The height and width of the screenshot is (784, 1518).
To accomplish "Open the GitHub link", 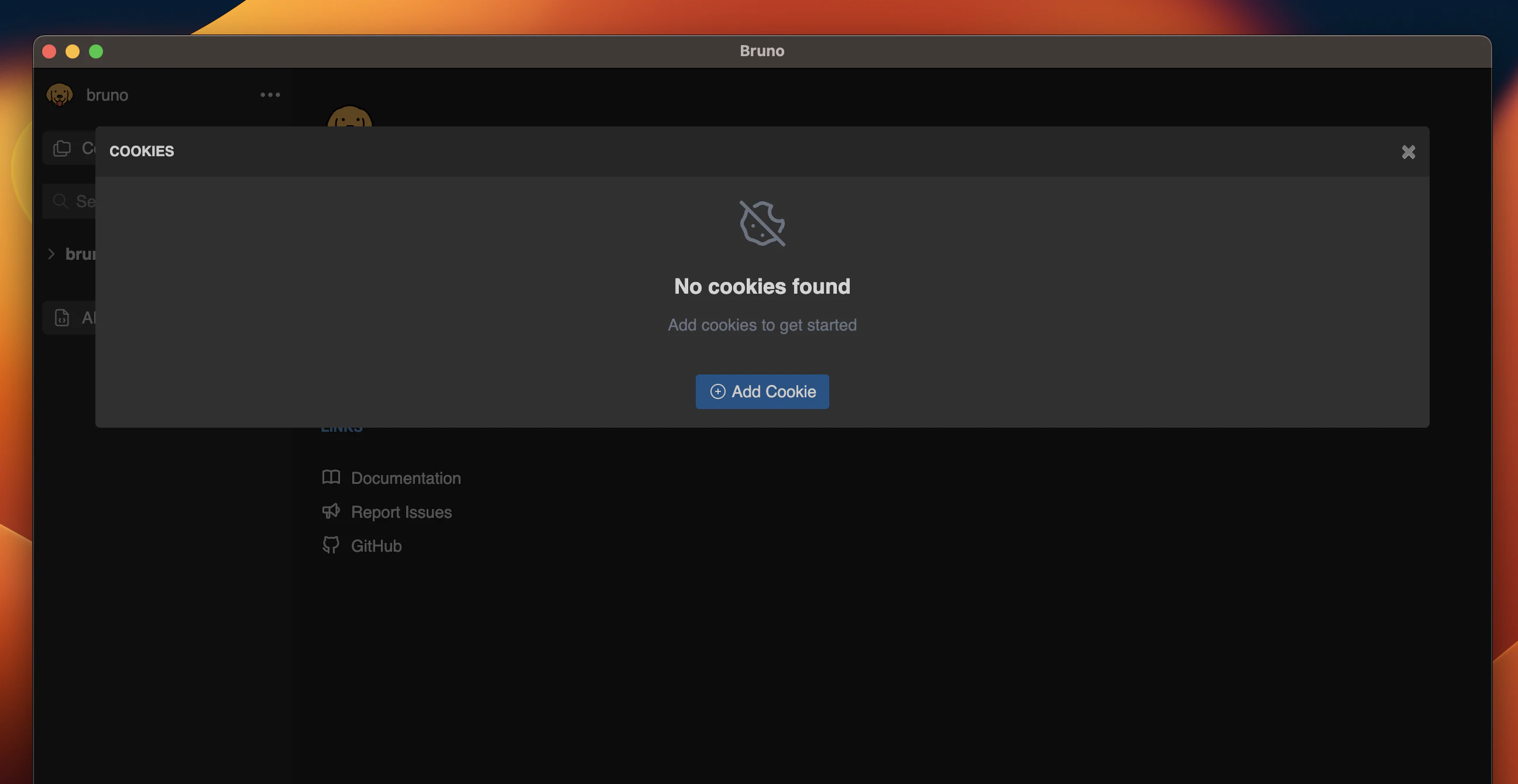I will [x=376, y=546].
